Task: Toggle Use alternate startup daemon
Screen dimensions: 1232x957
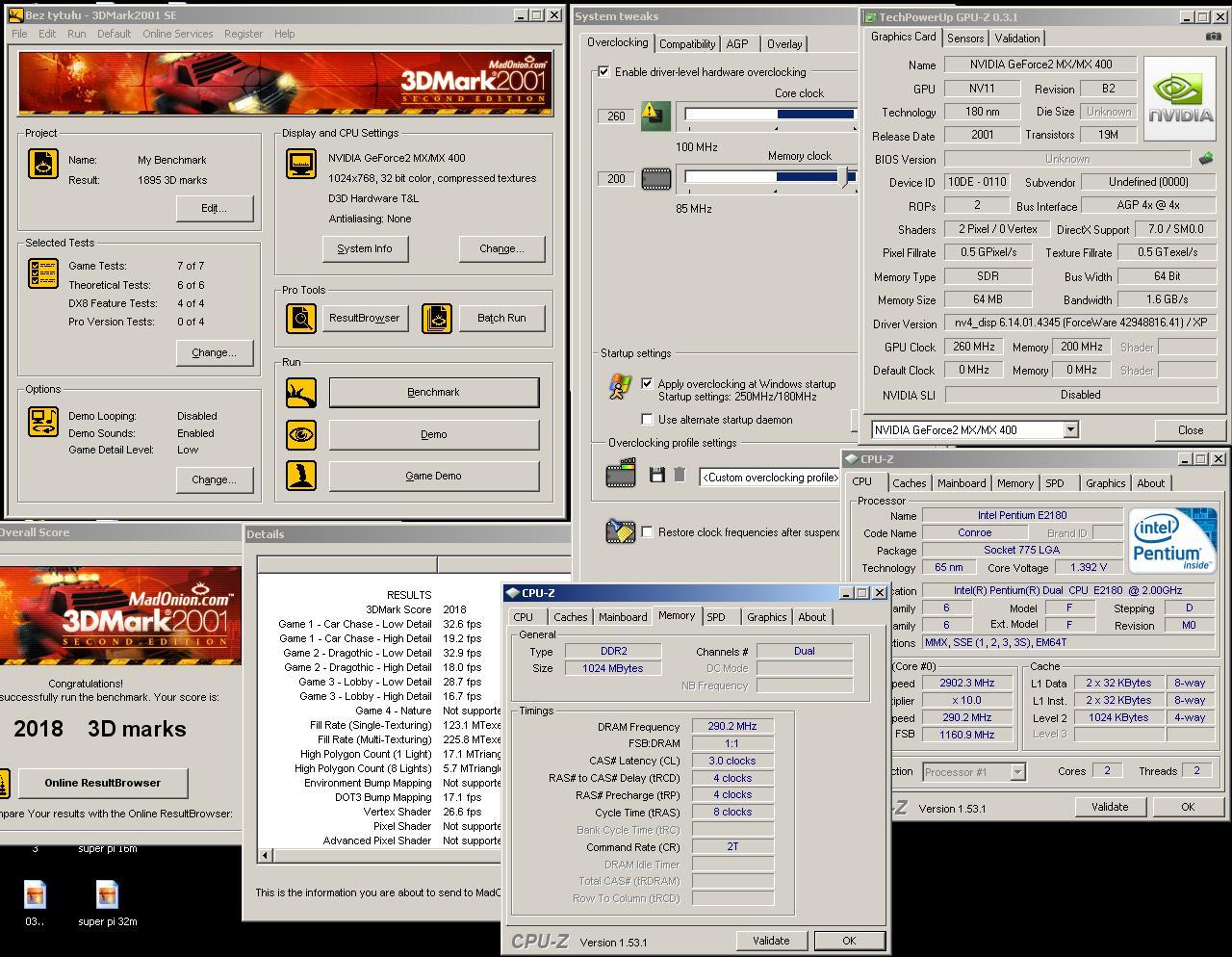Action: (647, 420)
